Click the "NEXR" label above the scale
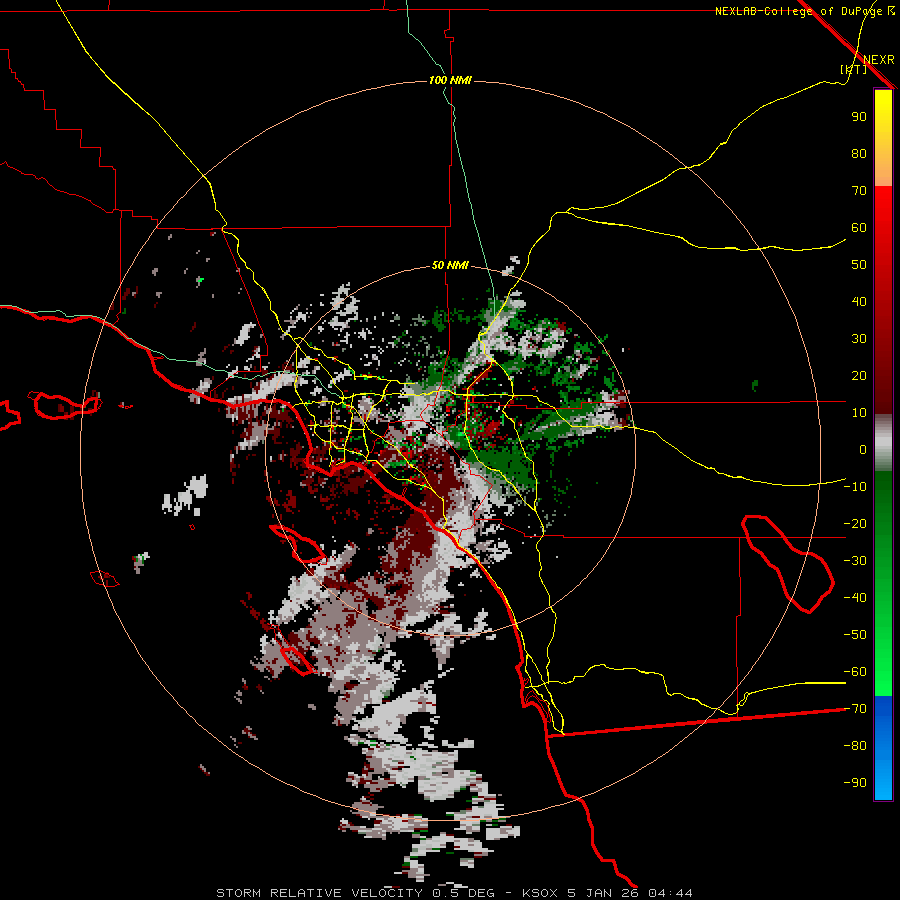Viewport: 900px width, 900px height. [x=878, y=60]
